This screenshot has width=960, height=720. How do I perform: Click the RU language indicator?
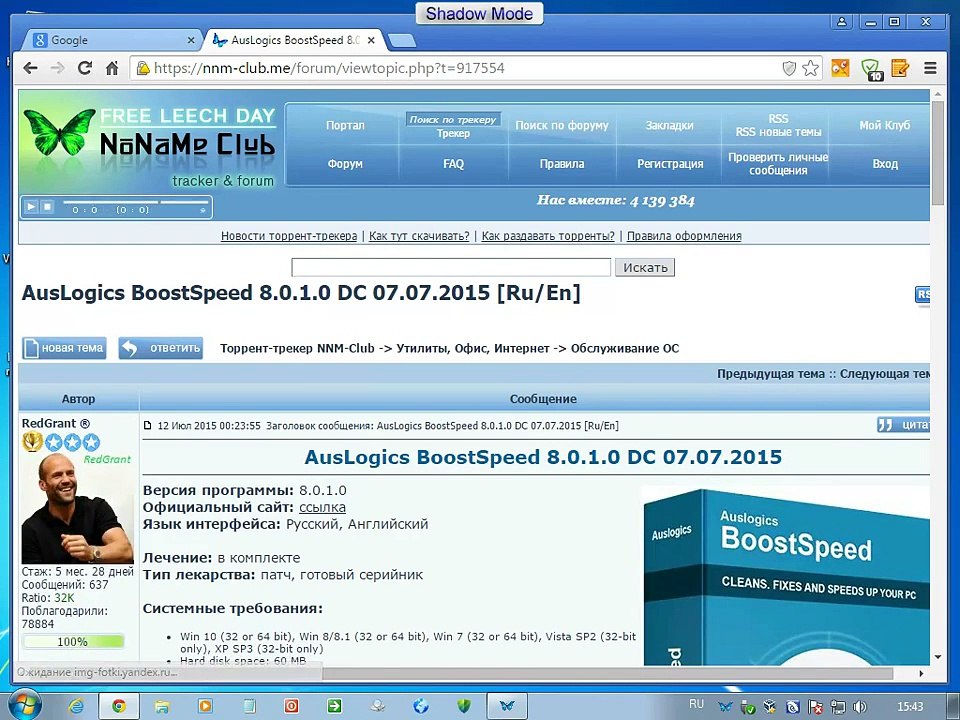[x=696, y=704]
